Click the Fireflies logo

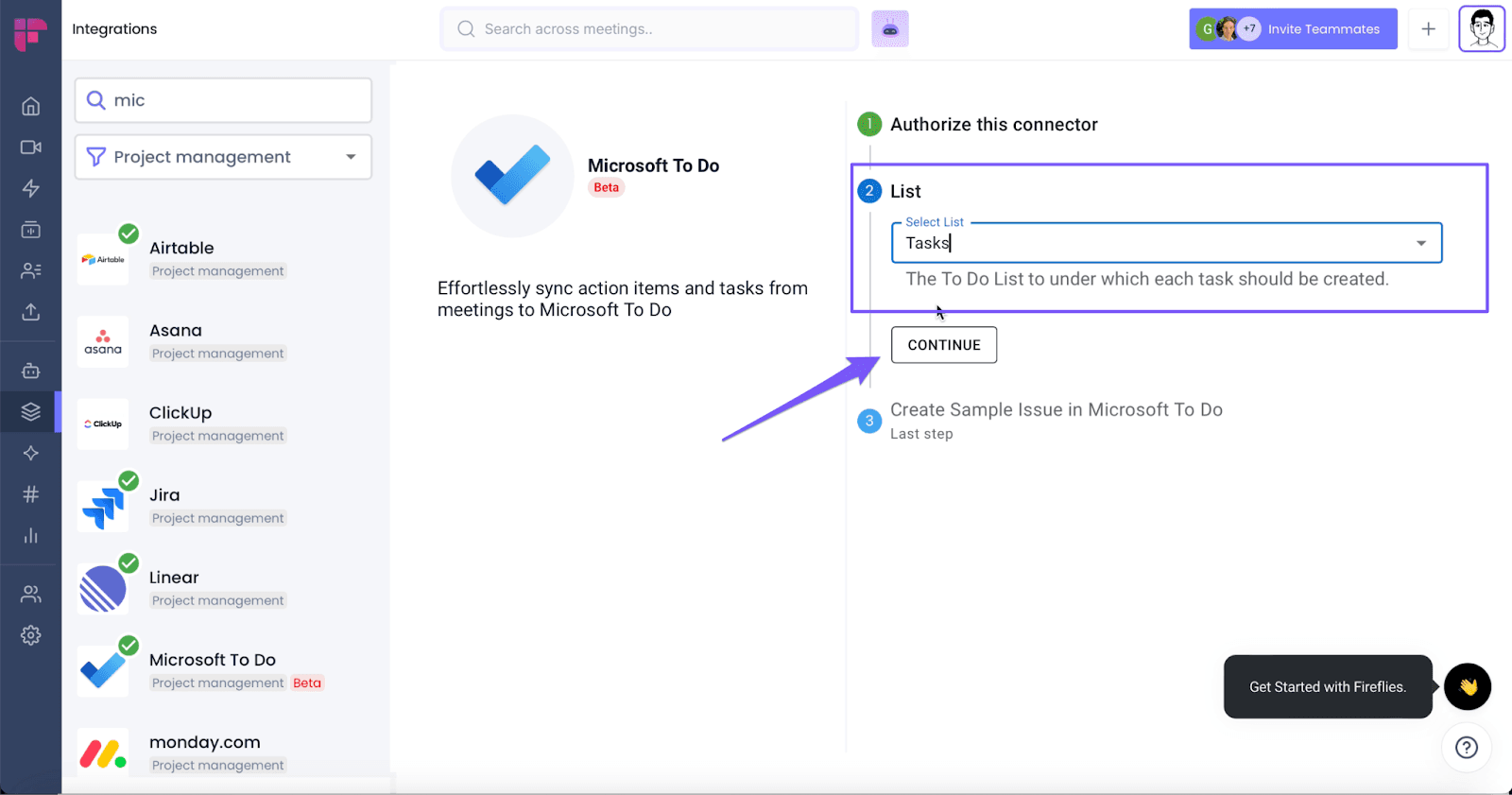pos(30,33)
